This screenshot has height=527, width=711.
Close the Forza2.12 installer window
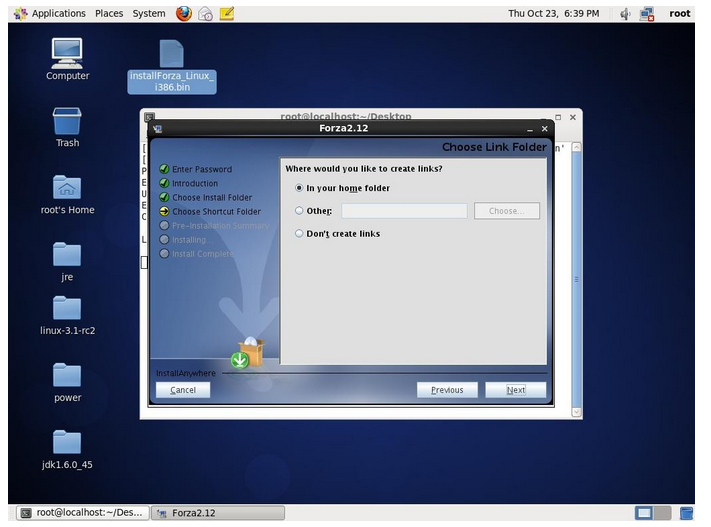[x=545, y=129]
